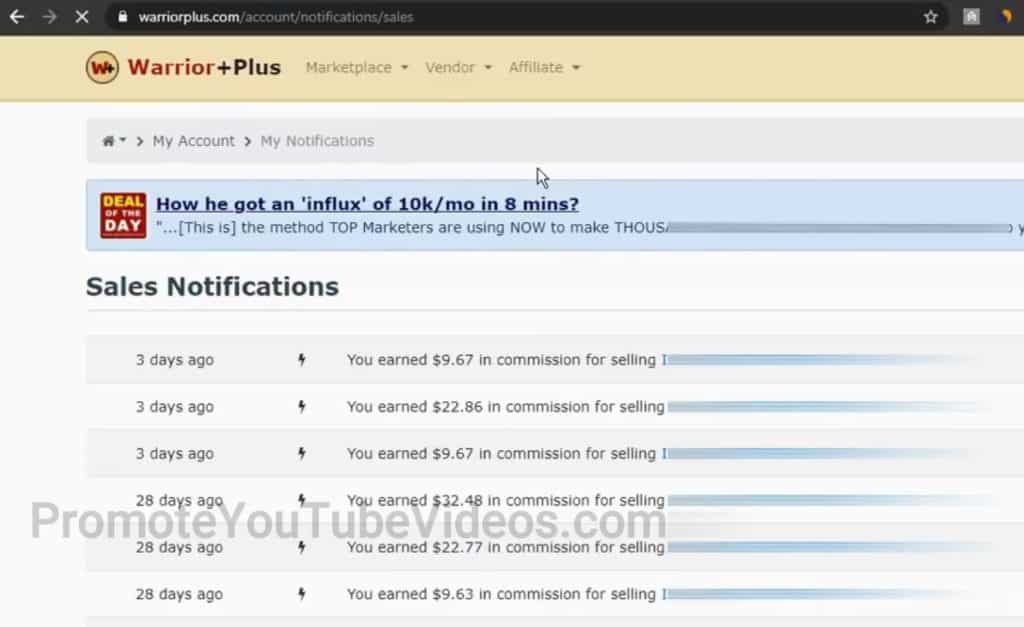The height and width of the screenshot is (627, 1024).
Task: Select third-row 'You earned $9.67' notification text
Action: coord(501,453)
